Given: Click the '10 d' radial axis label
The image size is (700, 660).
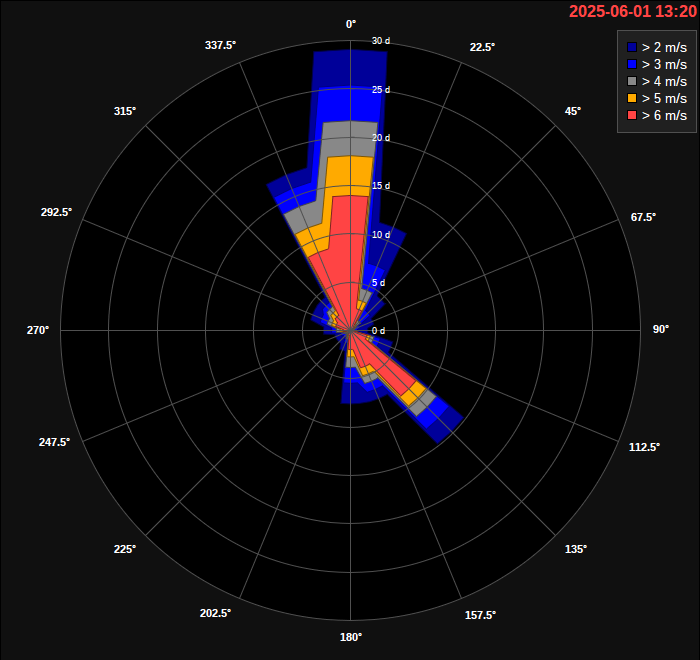Looking at the screenshot, I should point(381,235).
